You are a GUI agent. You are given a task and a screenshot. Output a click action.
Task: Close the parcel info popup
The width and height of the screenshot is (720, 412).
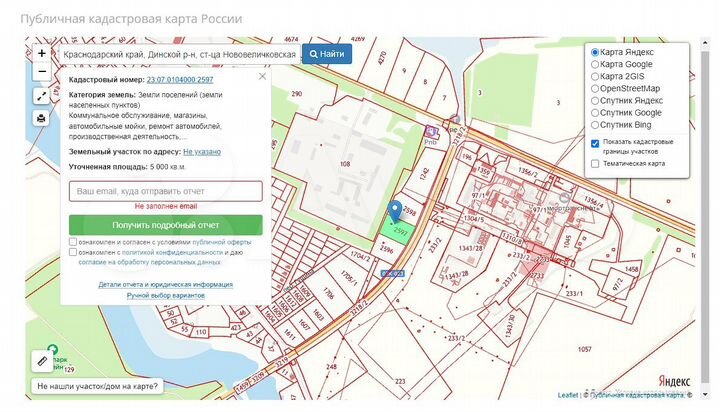pos(262,76)
